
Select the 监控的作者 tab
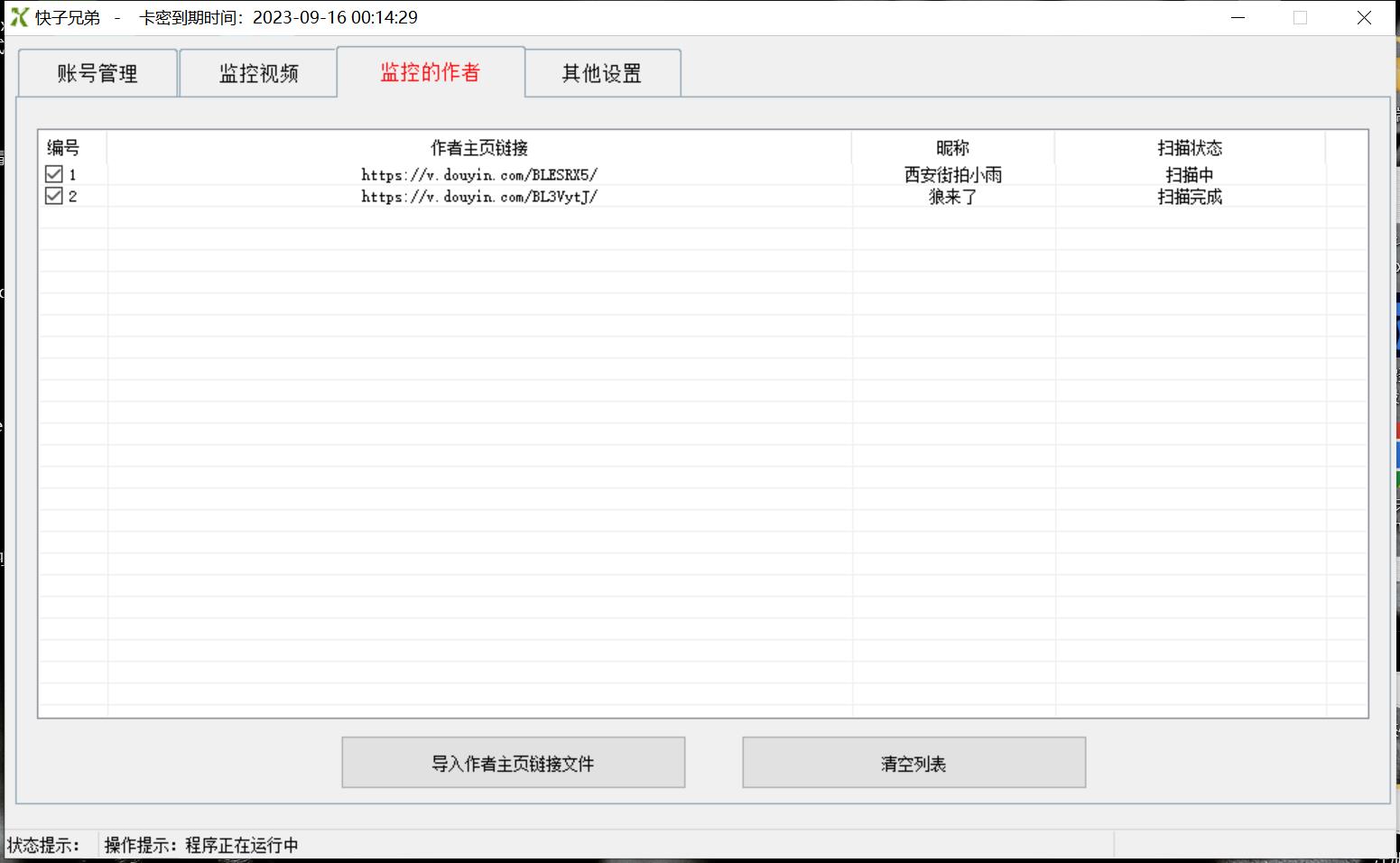click(431, 73)
